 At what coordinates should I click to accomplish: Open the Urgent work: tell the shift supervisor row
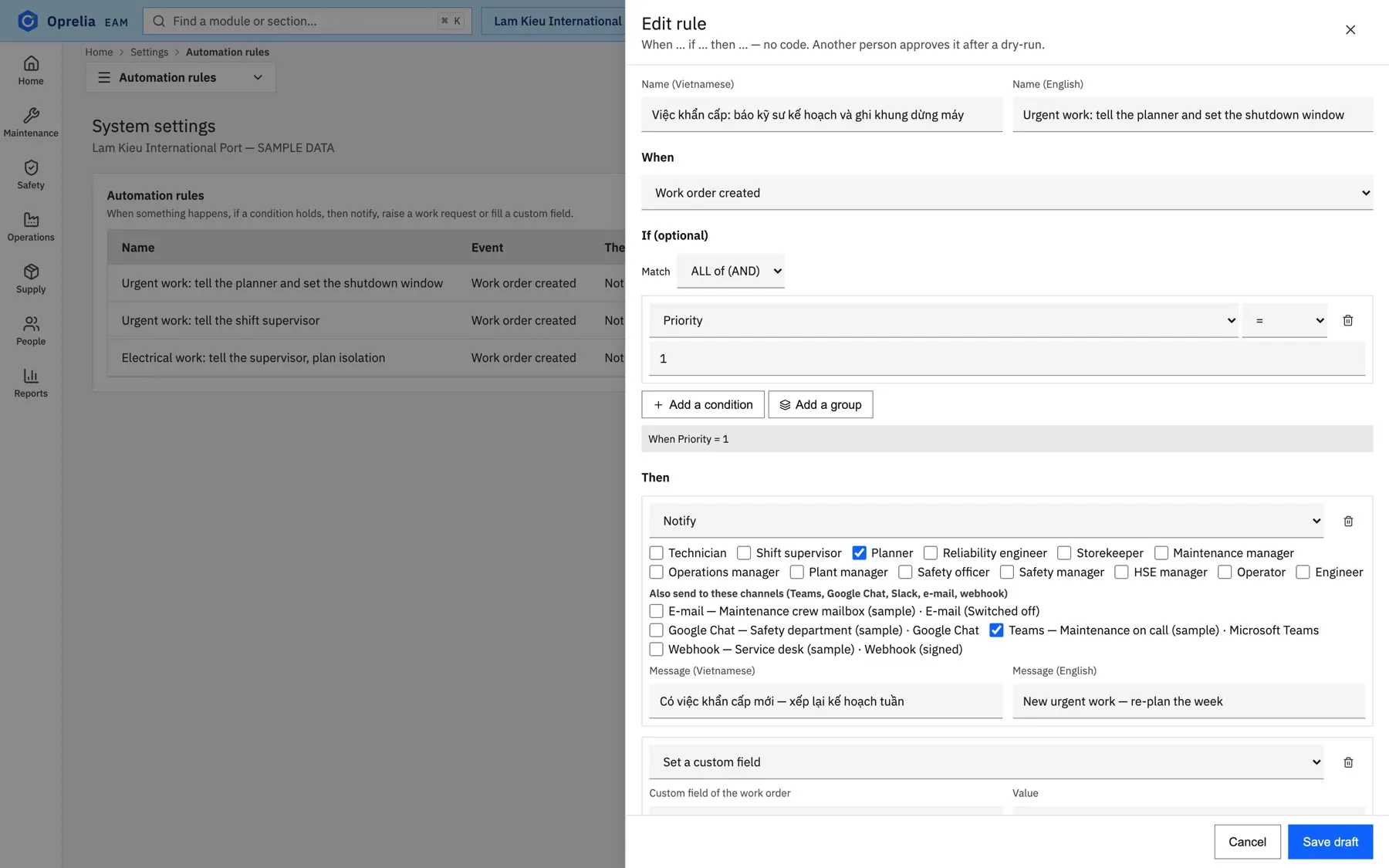pos(367,320)
